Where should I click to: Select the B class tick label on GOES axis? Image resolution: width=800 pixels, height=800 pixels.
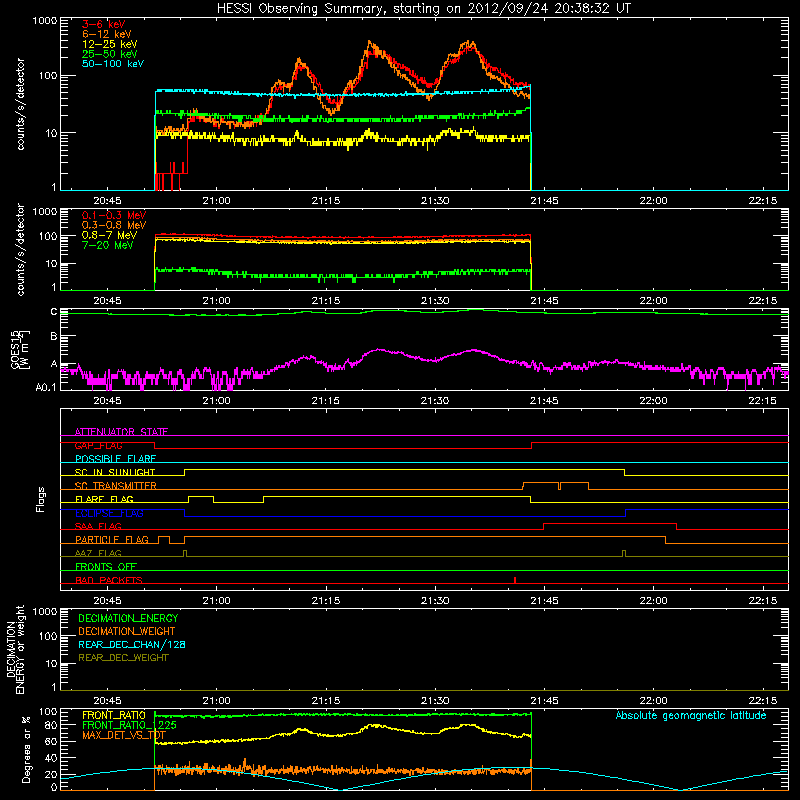[54, 337]
